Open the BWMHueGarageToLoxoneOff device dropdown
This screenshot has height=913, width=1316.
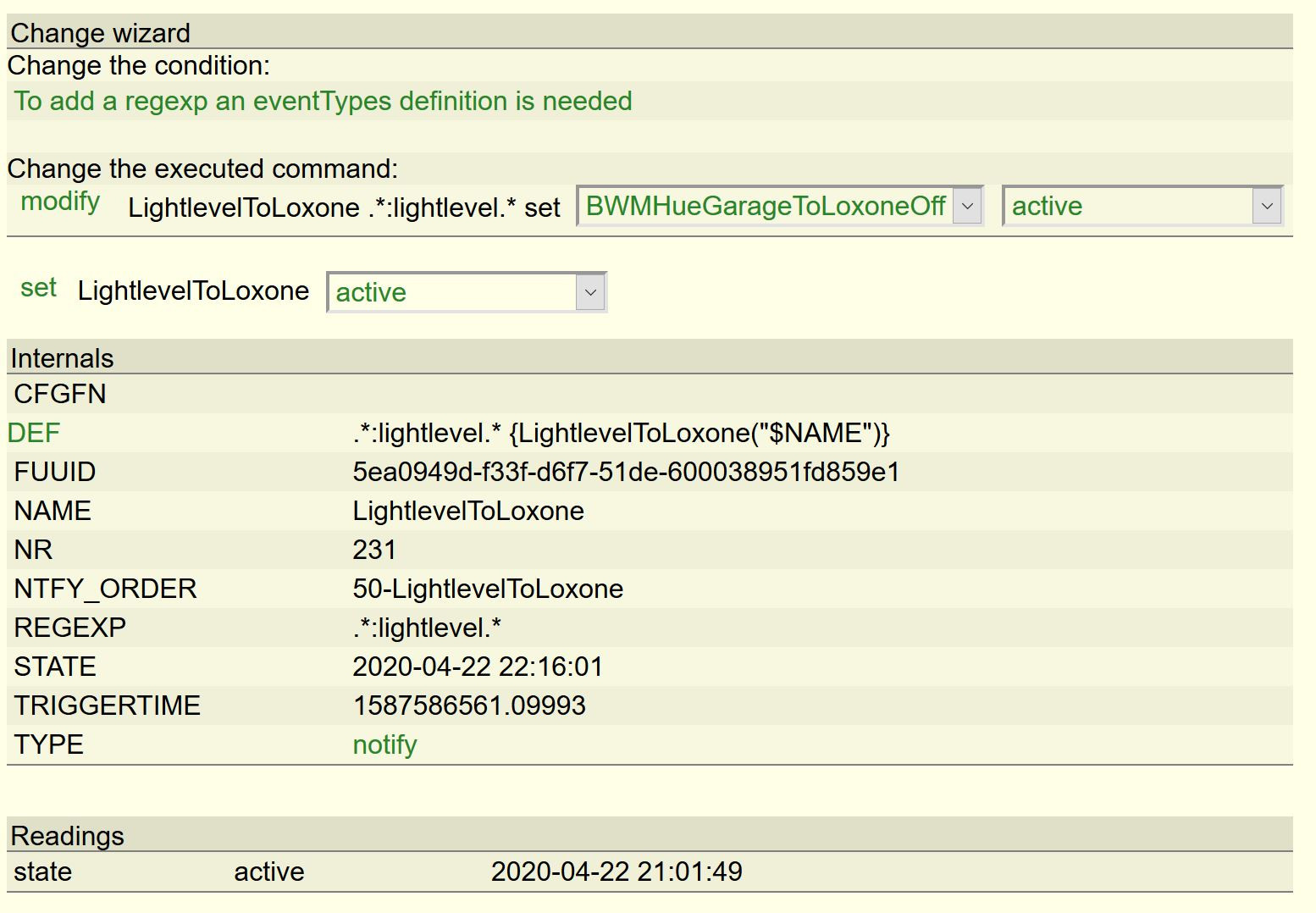tap(779, 206)
